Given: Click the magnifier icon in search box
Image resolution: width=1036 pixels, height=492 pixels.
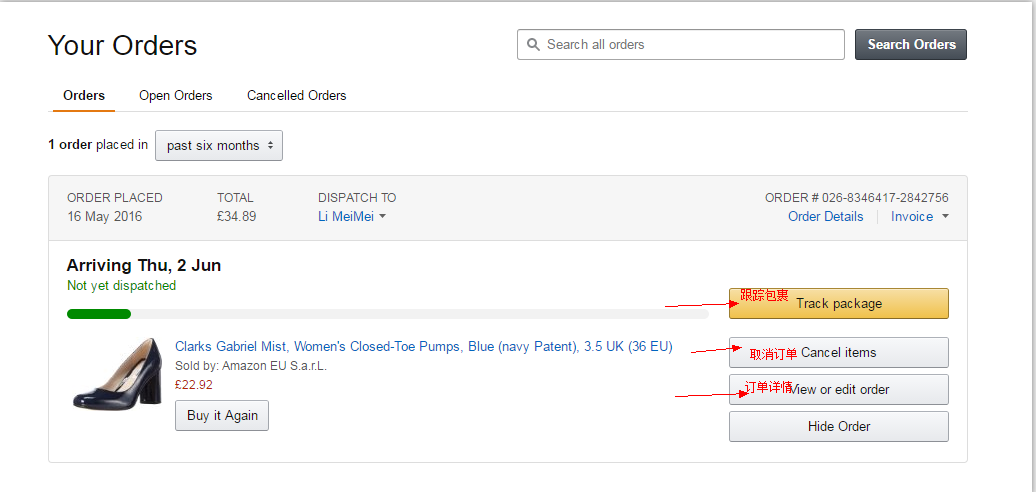Looking at the screenshot, I should 533,45.
